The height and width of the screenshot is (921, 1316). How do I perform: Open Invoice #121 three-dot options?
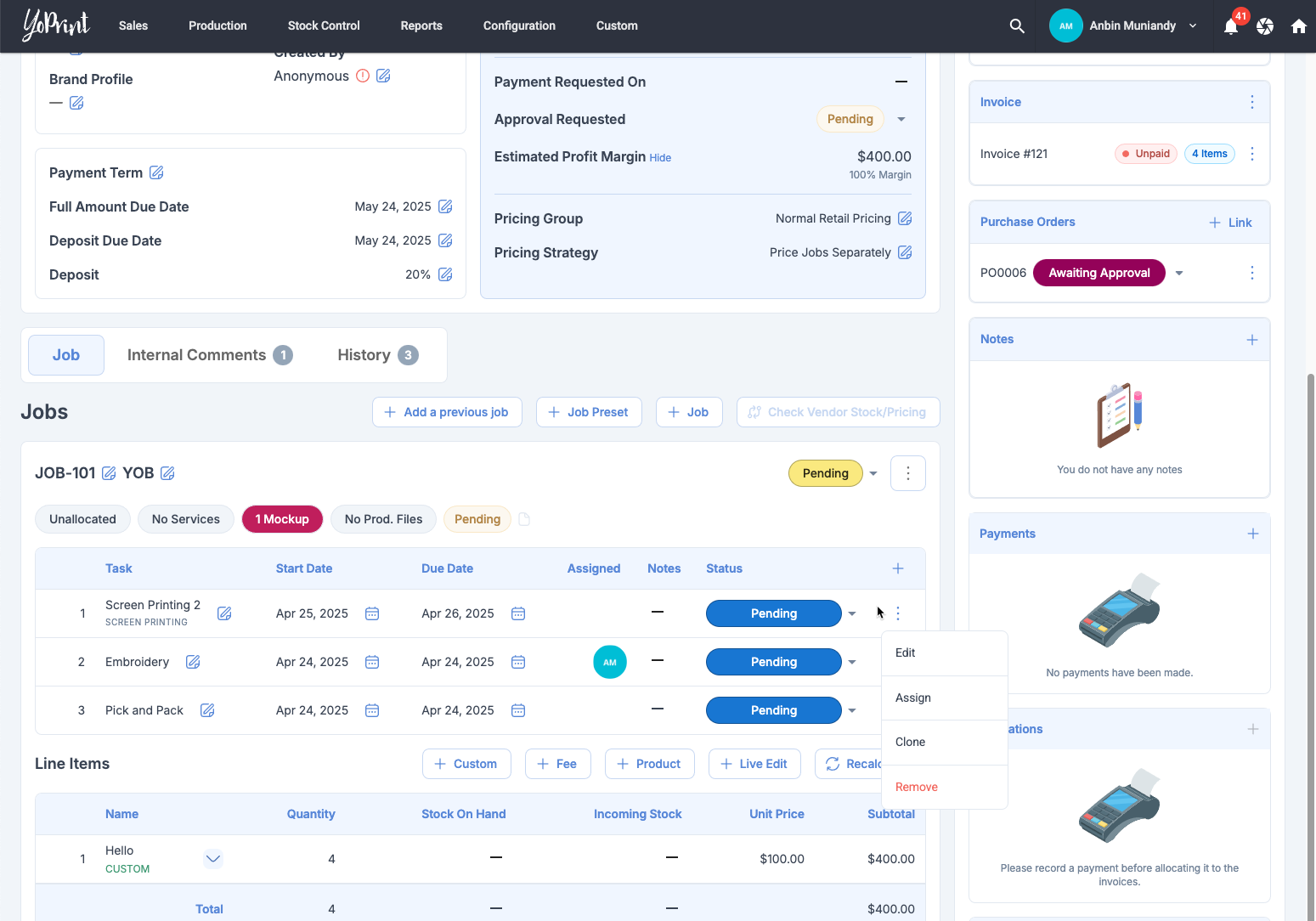(x=1251, y=154)
